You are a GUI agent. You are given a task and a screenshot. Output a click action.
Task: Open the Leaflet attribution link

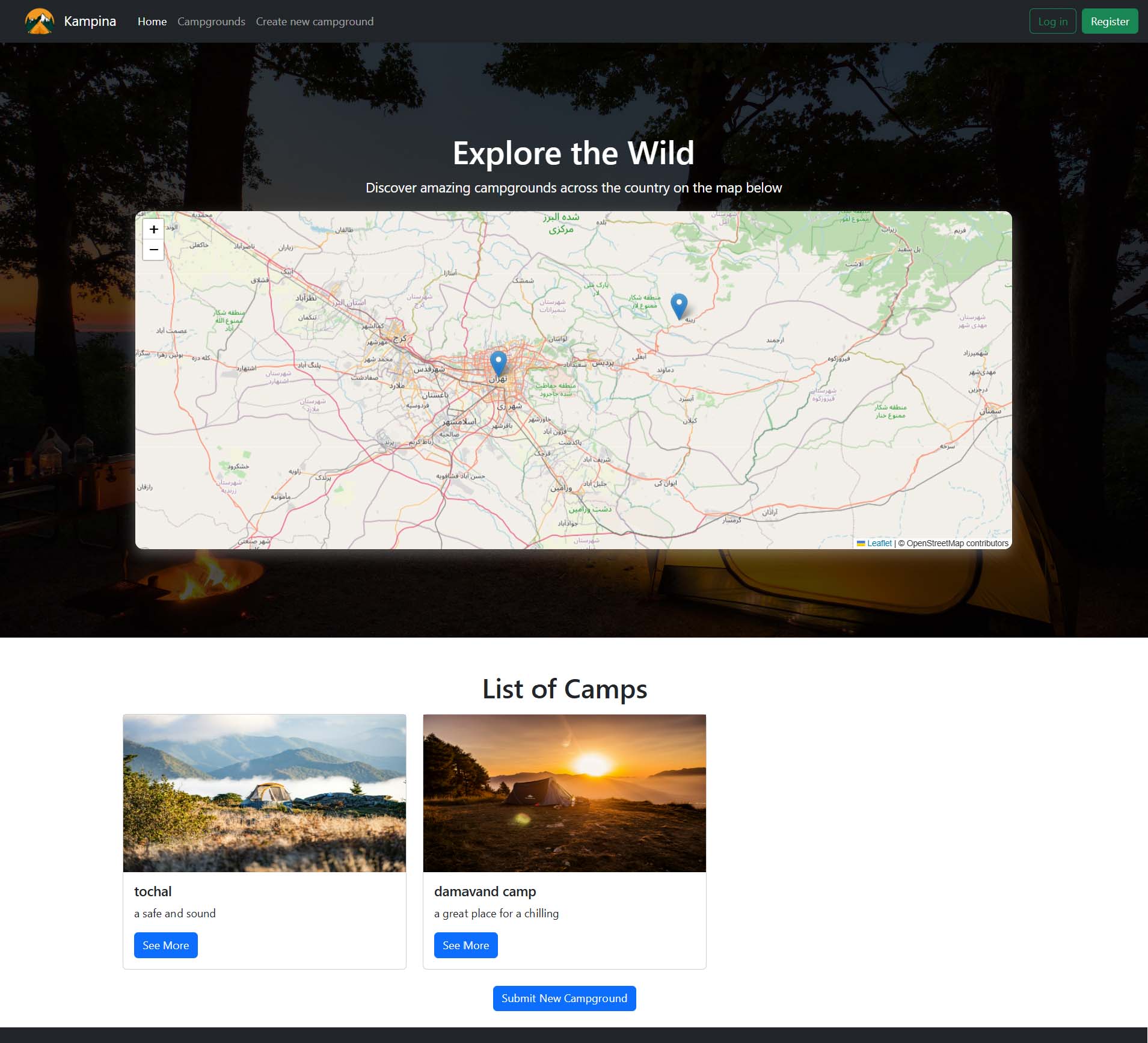pos(879,543)
